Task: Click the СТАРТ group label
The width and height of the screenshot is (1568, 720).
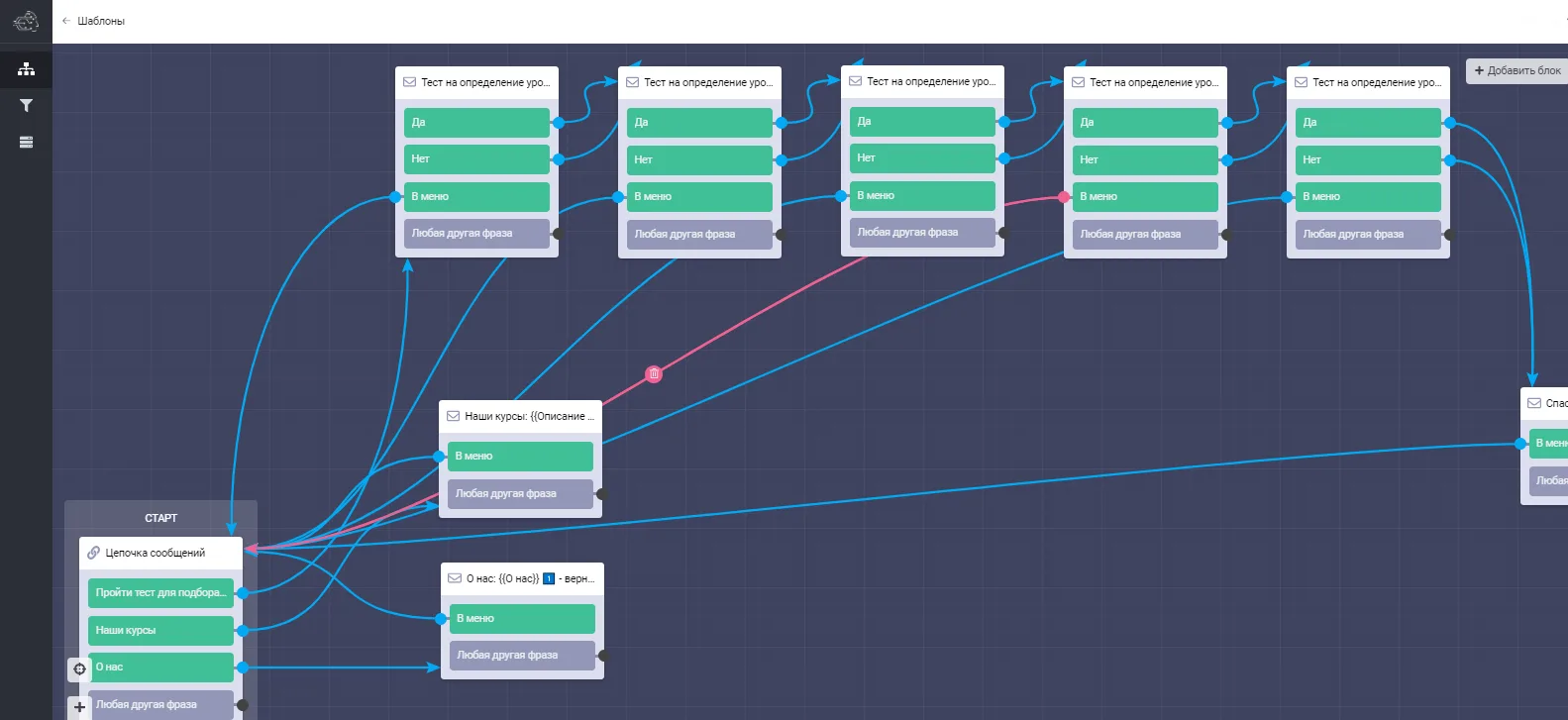Action: pos(160,518)
